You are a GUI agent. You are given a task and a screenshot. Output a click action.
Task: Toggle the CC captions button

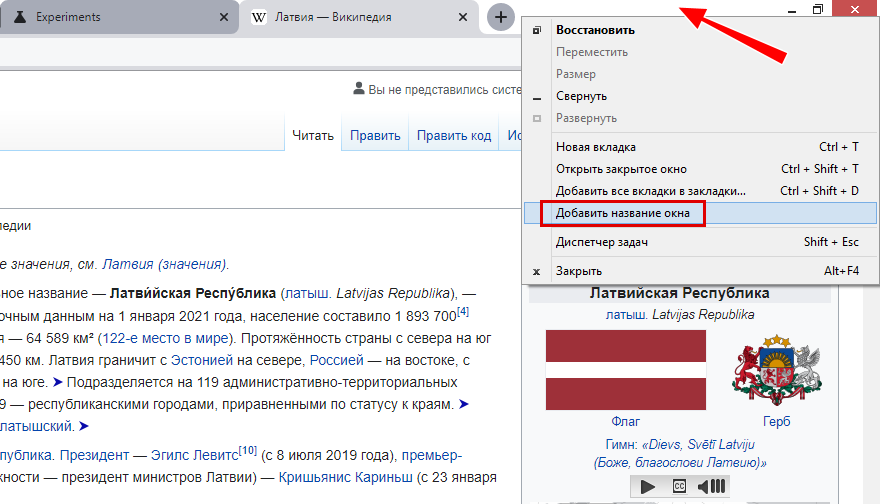tap(679, 486)
